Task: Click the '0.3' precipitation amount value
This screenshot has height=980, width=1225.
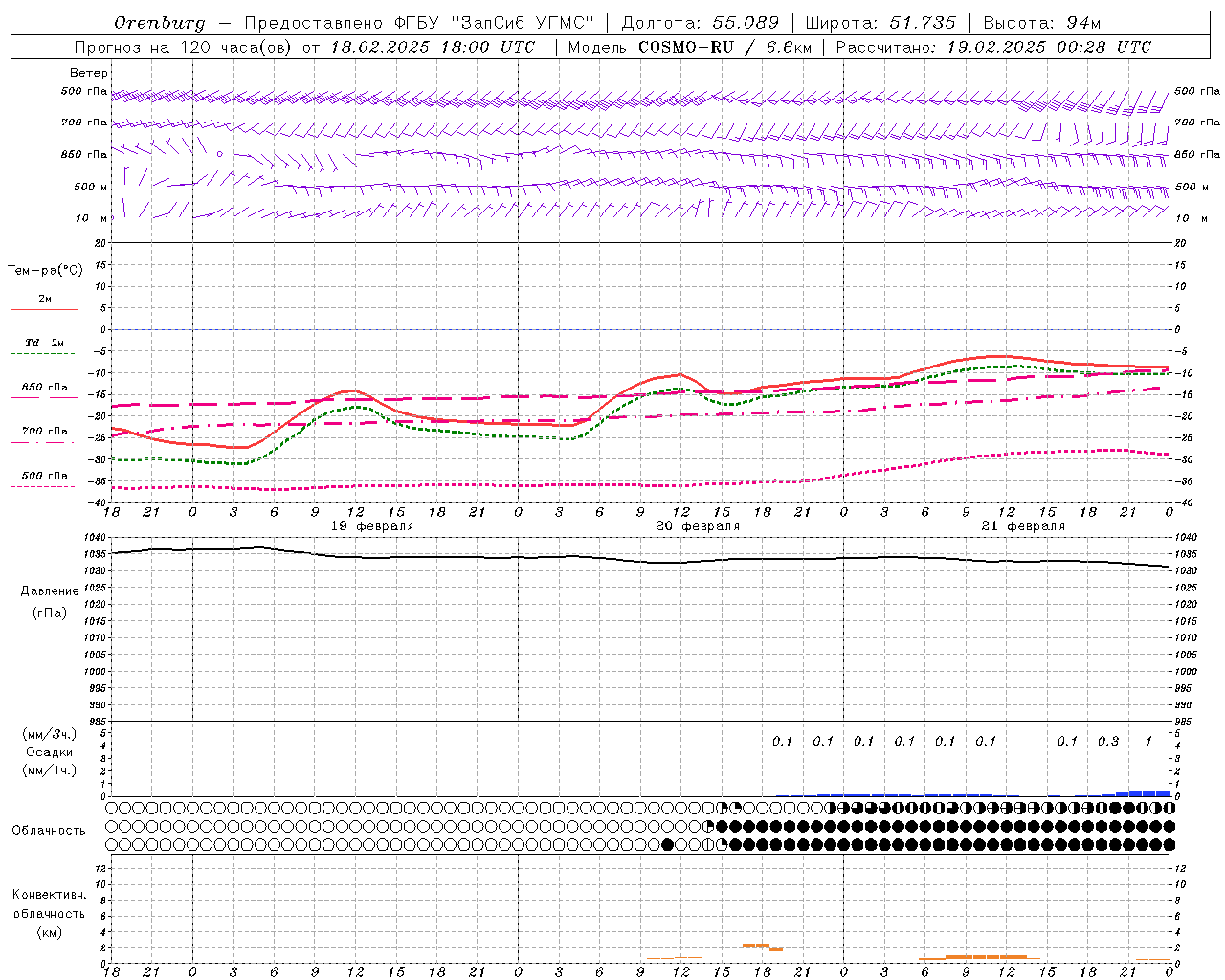Action: pos(1108,741)
